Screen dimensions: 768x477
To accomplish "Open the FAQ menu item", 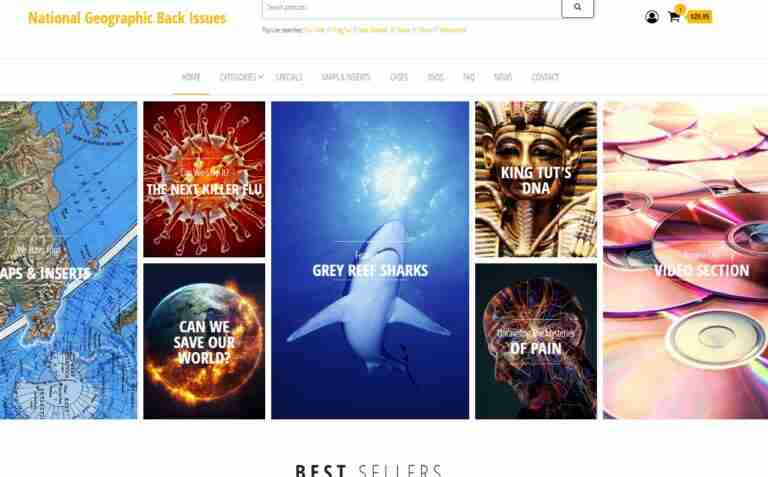I will [469, 77].
